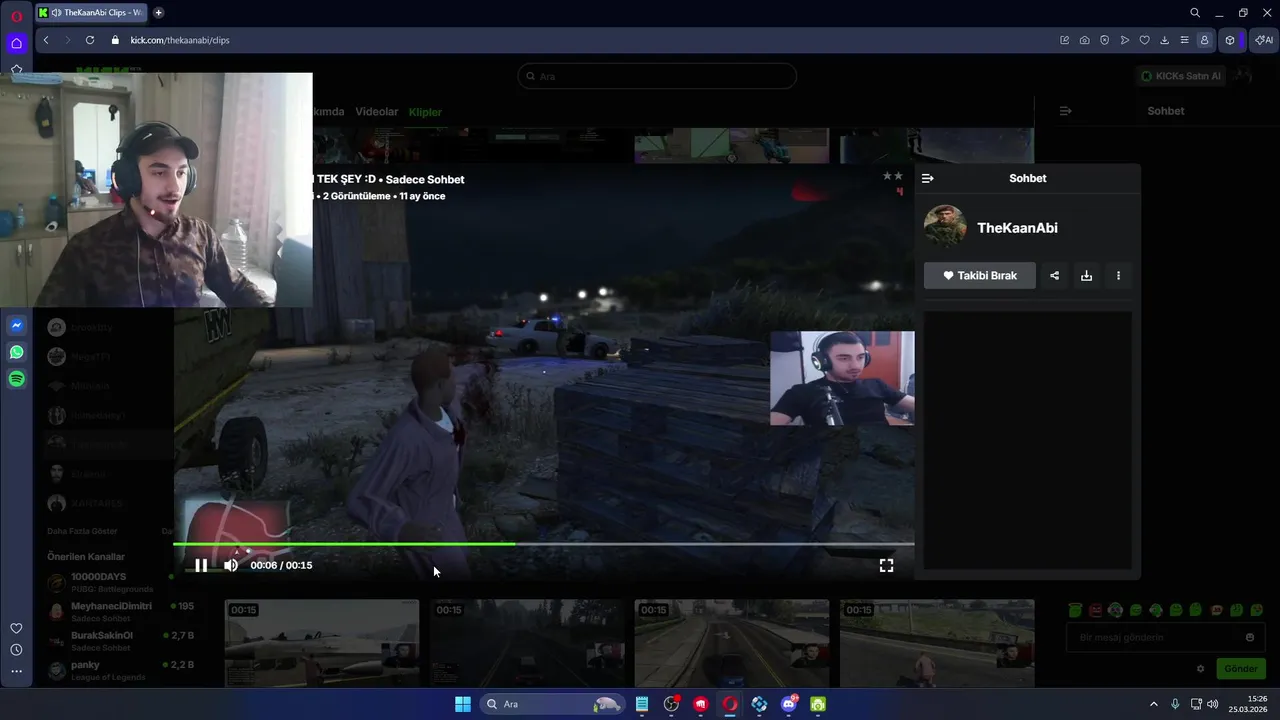Open WhatsApp in Opera sidebar
The image size is (1280, 720).
(16, 352)
